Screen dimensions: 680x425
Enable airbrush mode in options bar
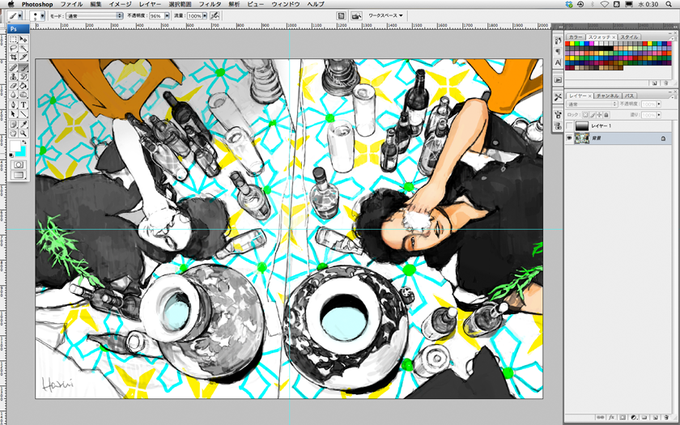pyautogui.click(x=214, y=16)
